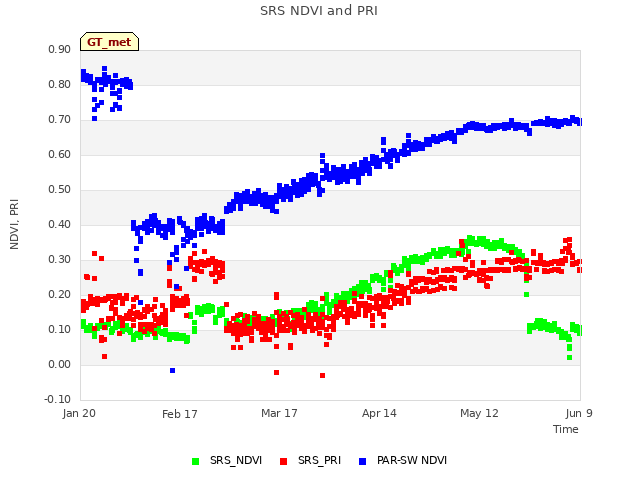
Task: Click the 0.30 y-axis tick label
Action: pyautogui.click(x=60, y=260)
